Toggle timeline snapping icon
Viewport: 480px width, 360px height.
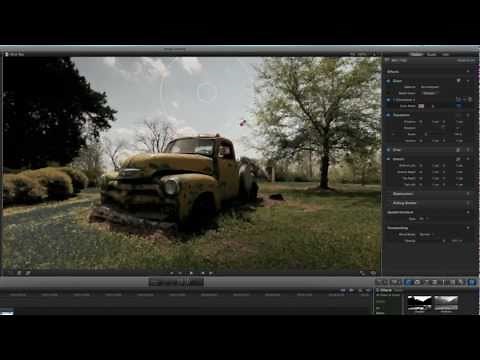[368, 291]
